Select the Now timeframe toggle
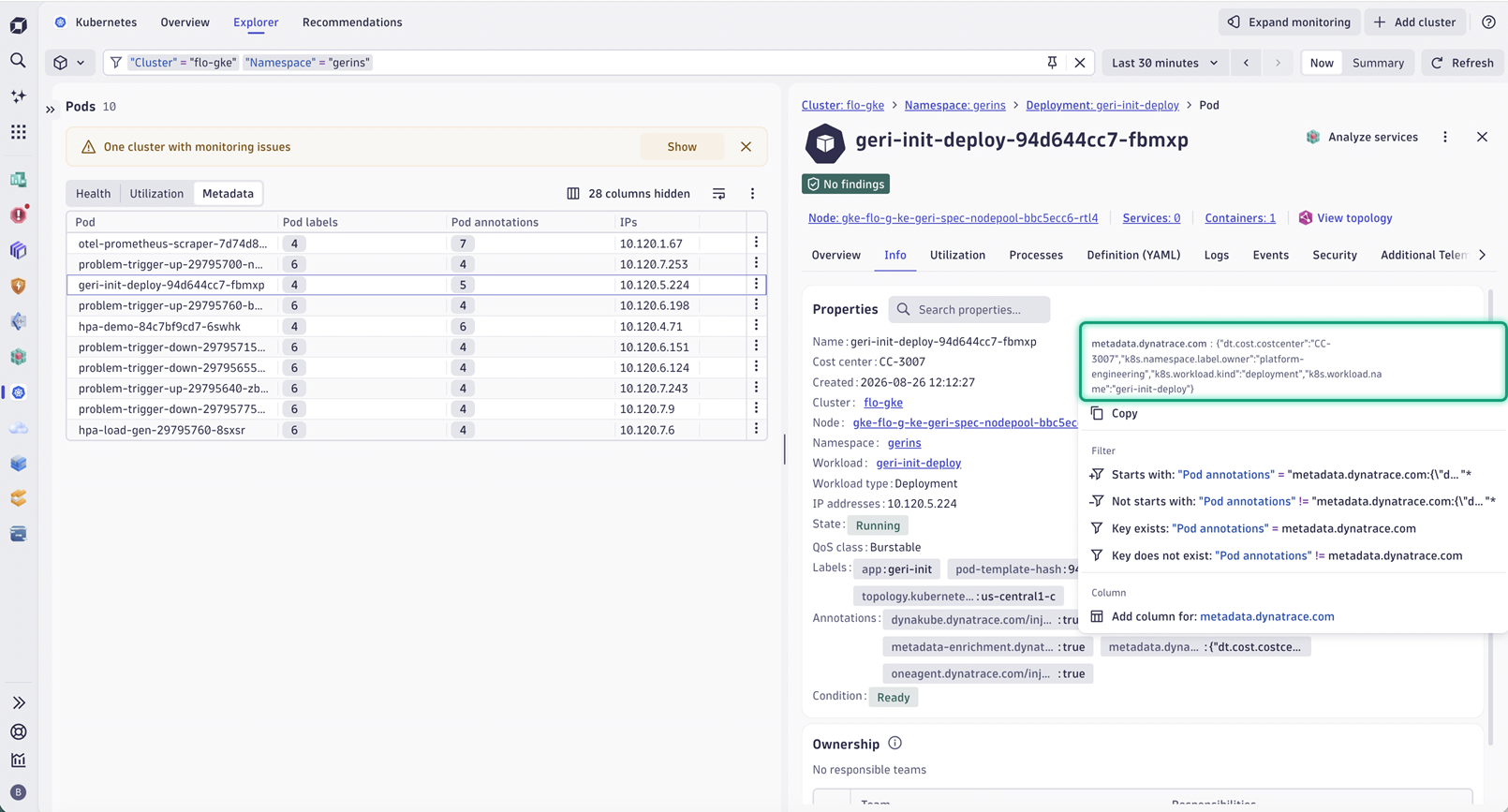The image size is (1508, 812). 1322,63
